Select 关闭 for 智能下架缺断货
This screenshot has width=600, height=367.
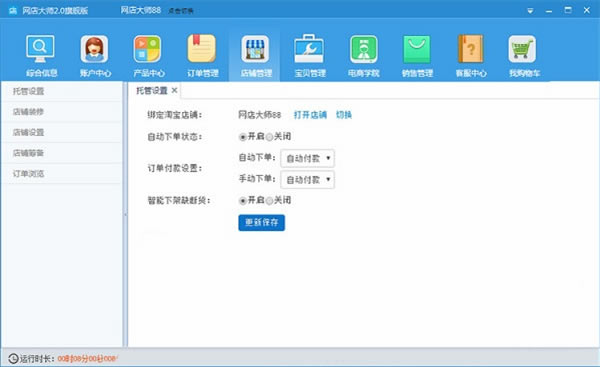(x=269, y=201)
